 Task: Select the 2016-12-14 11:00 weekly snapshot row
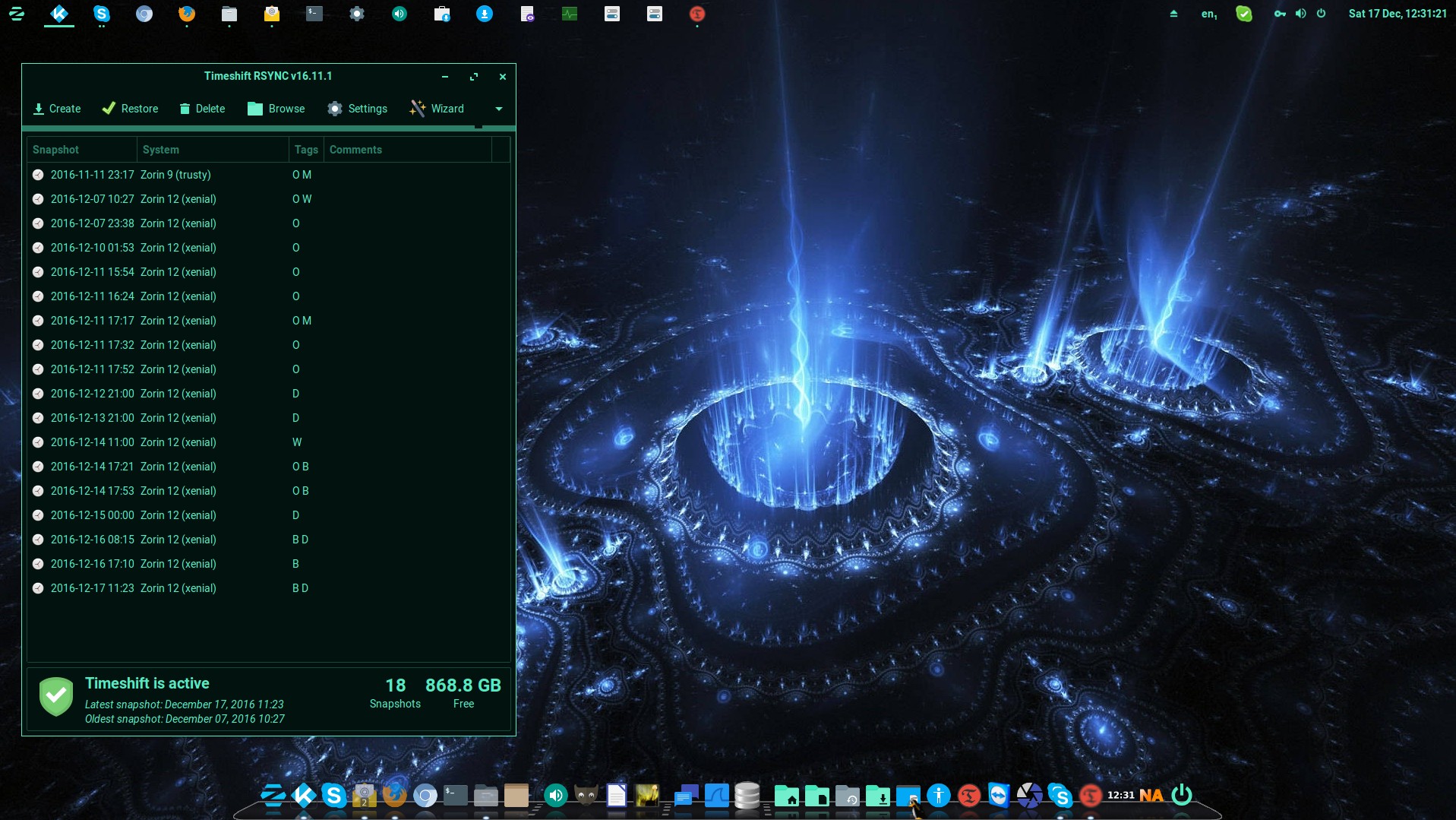pyautogui.click(x=122, y=442)
